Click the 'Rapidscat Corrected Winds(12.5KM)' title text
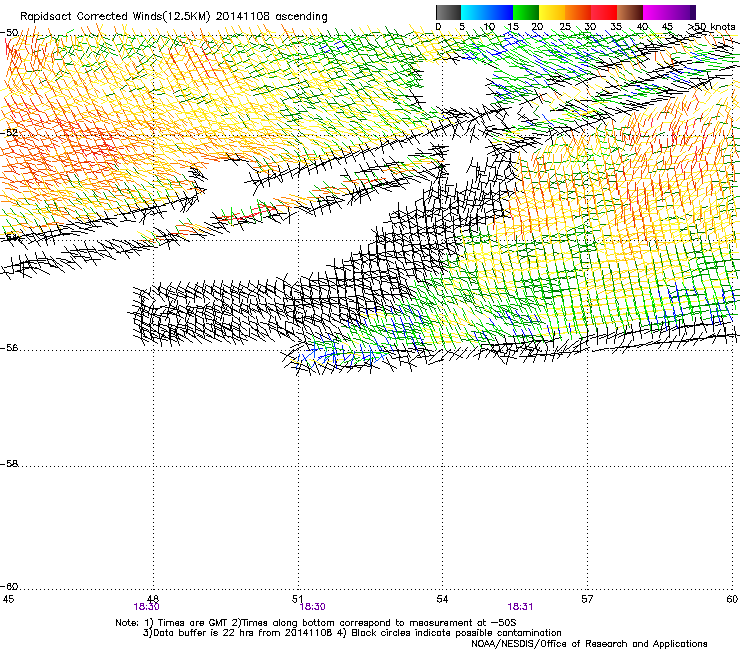Viewport: 740px width, 650px height. click(x=115, y=17)
